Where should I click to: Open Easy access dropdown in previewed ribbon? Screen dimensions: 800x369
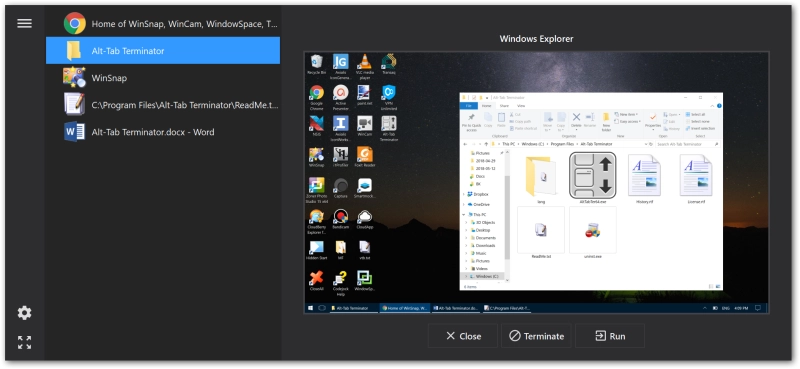point(628,121)
